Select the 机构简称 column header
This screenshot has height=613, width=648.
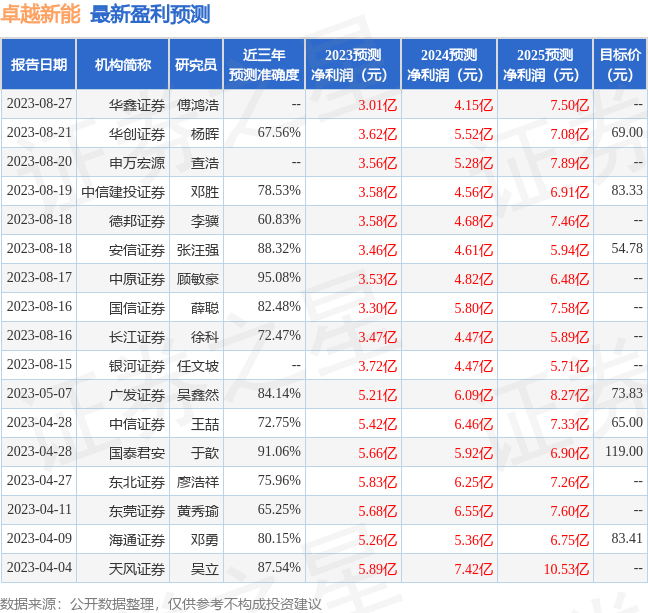[x=123, y=64]
